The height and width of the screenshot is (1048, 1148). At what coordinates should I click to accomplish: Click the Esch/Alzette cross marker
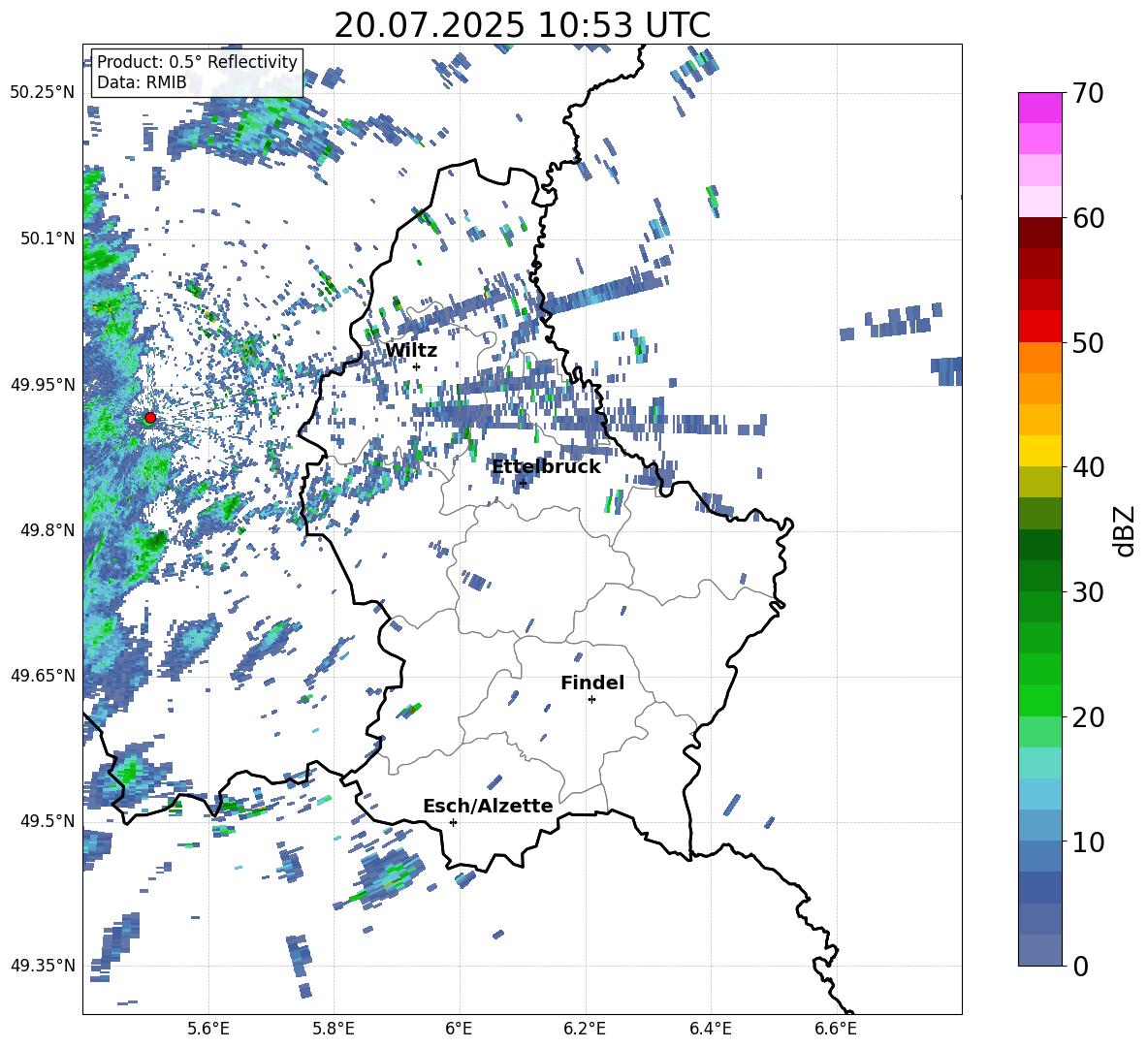[453, 822]
